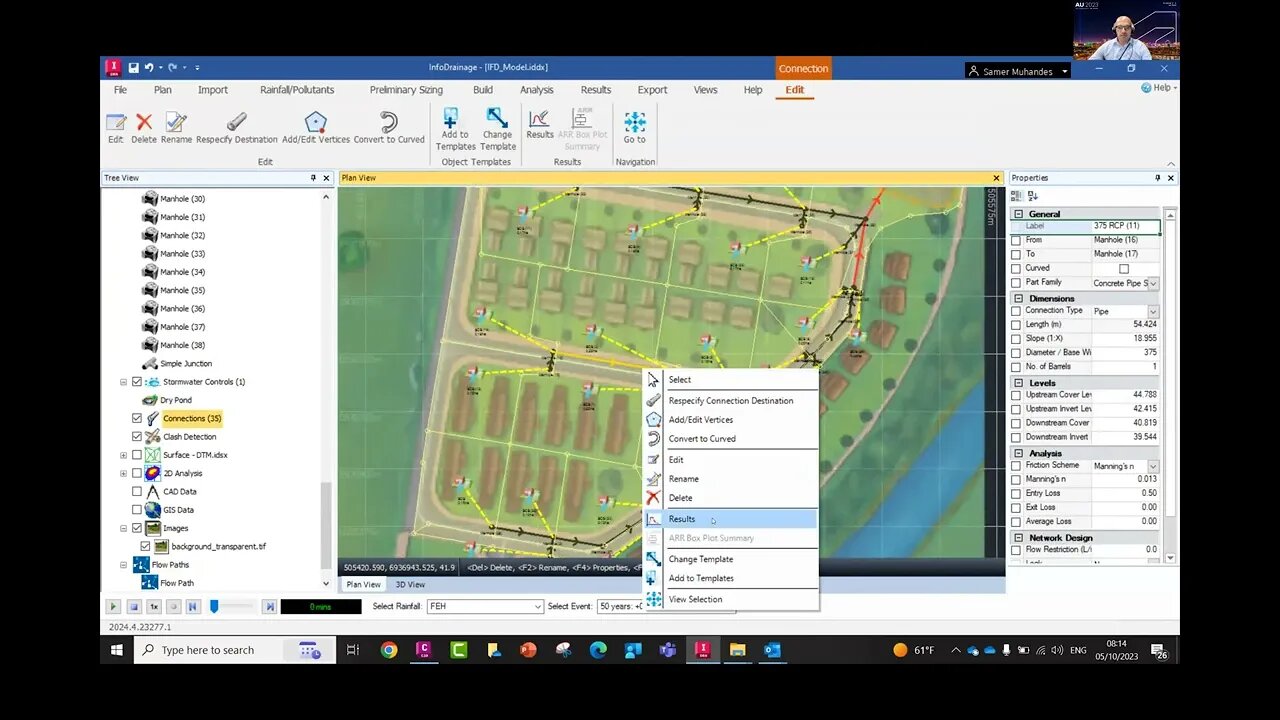Screen dimensions: 1280x720
Task: Choose Respecify Connection Destination in context menu
Action: (731, 401)
